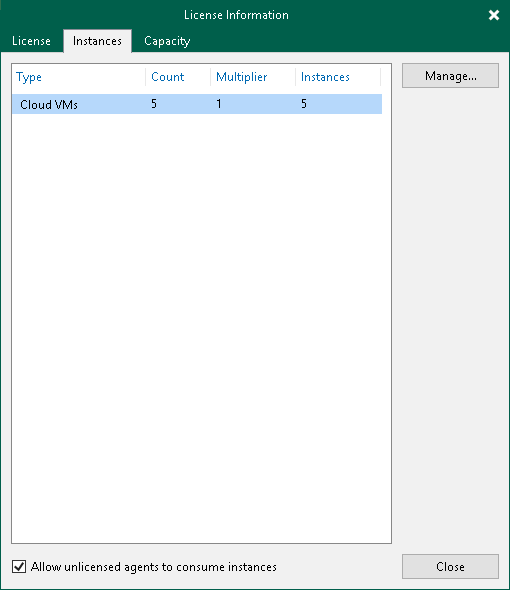
Task: Close the dialog with the X icon
Action: pos(493,15)
